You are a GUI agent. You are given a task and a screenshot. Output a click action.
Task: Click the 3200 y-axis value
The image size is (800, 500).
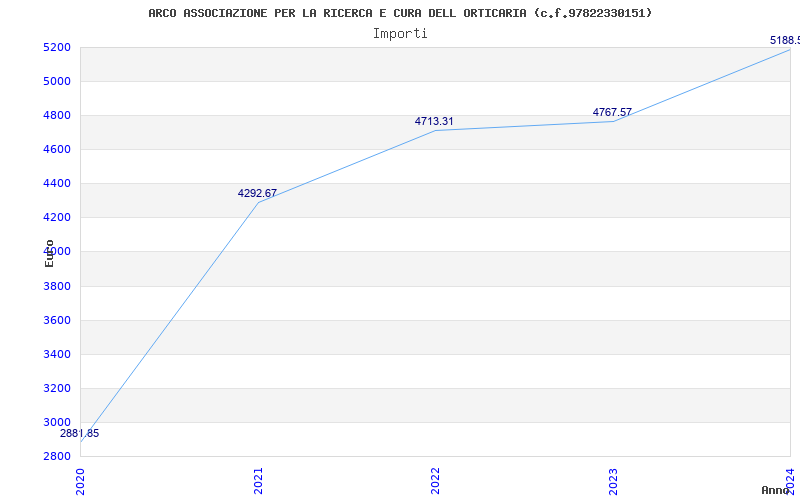coord(56,388)
